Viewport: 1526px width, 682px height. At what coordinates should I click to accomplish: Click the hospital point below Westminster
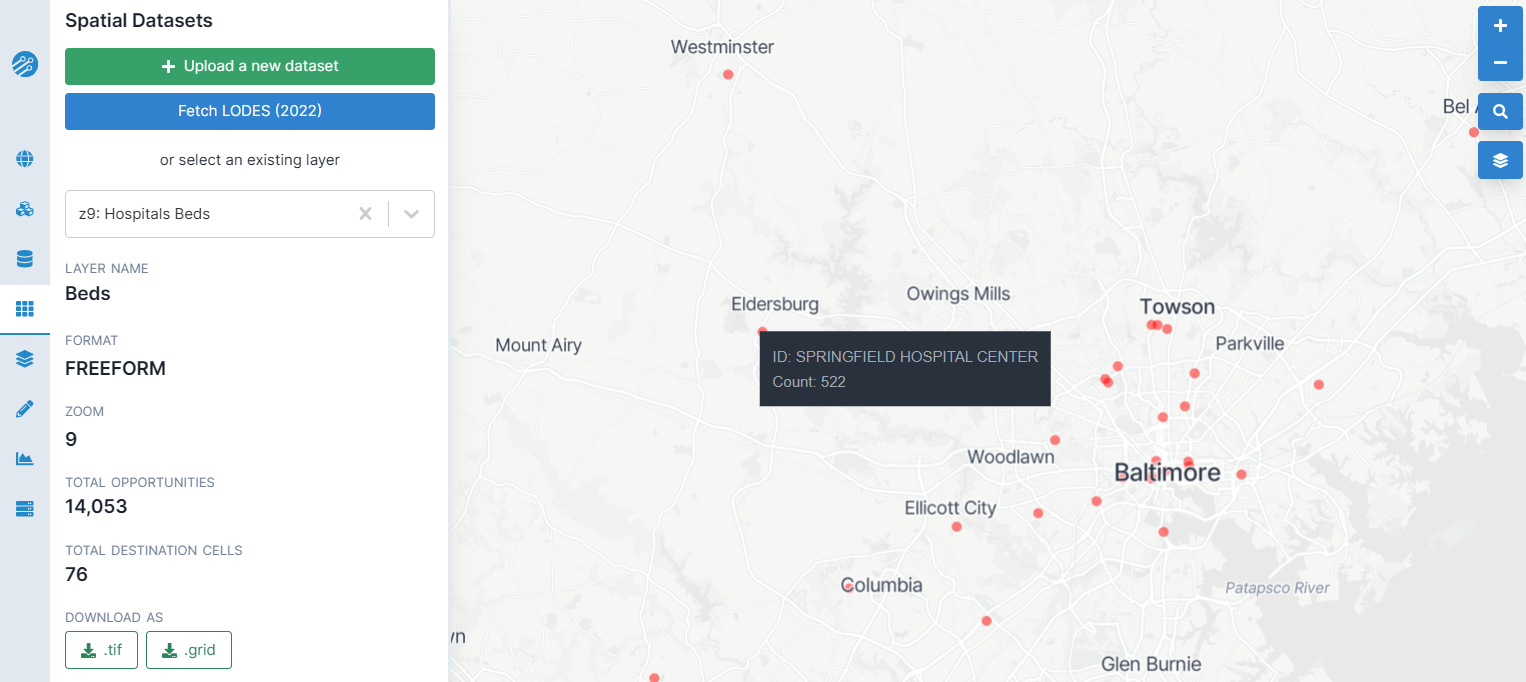pyautogui.click(x=728, y=74)
